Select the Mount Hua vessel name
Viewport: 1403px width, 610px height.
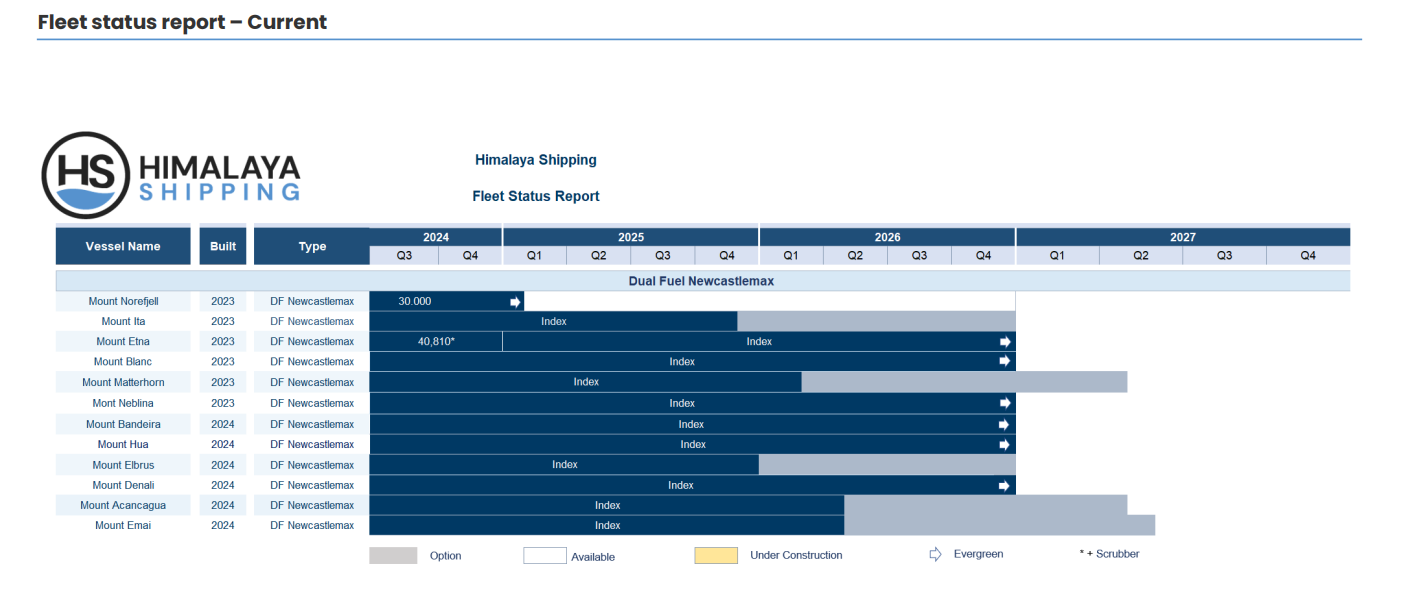(x=123, y=444)
